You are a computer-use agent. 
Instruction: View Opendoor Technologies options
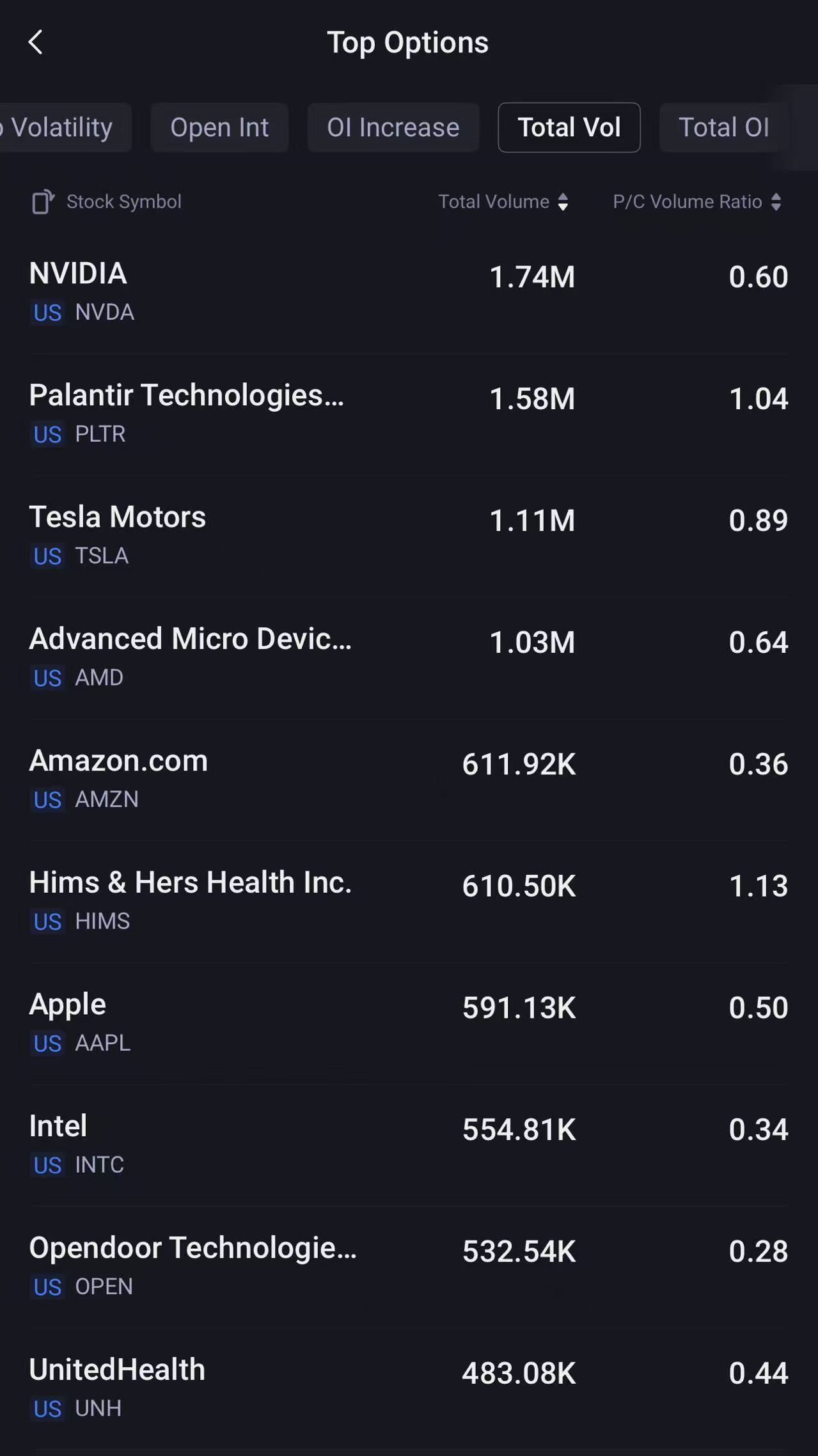408,1266
